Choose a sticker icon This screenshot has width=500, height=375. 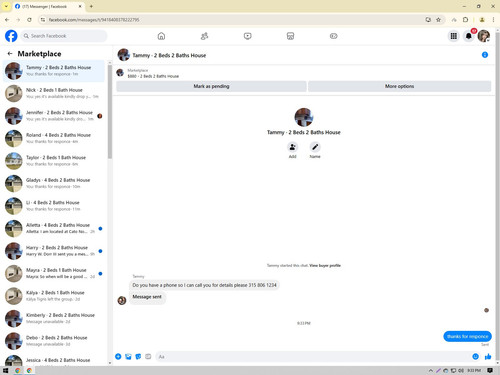[x=138, y=357]
